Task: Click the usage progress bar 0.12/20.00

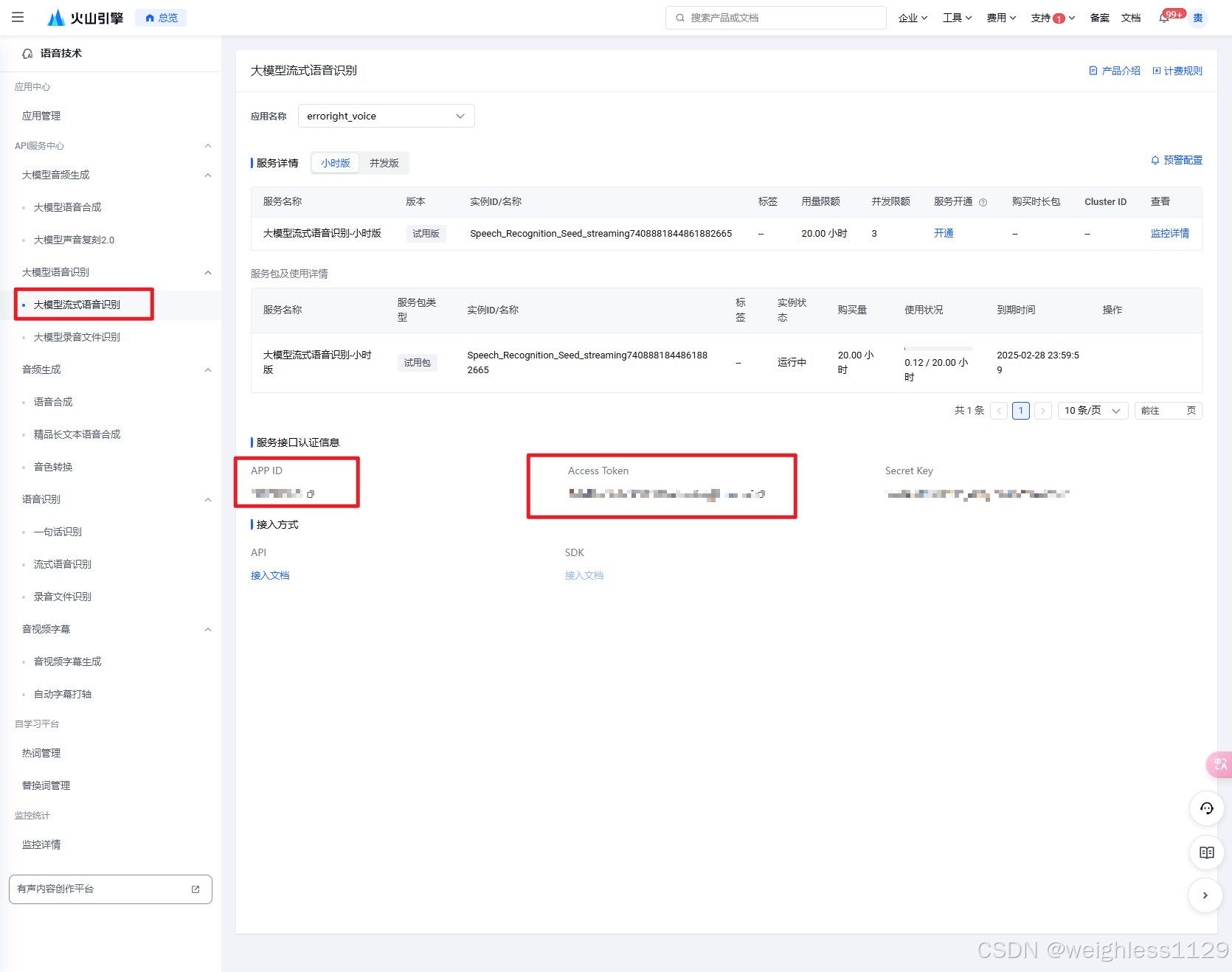Action: click(x=938, y=348)
